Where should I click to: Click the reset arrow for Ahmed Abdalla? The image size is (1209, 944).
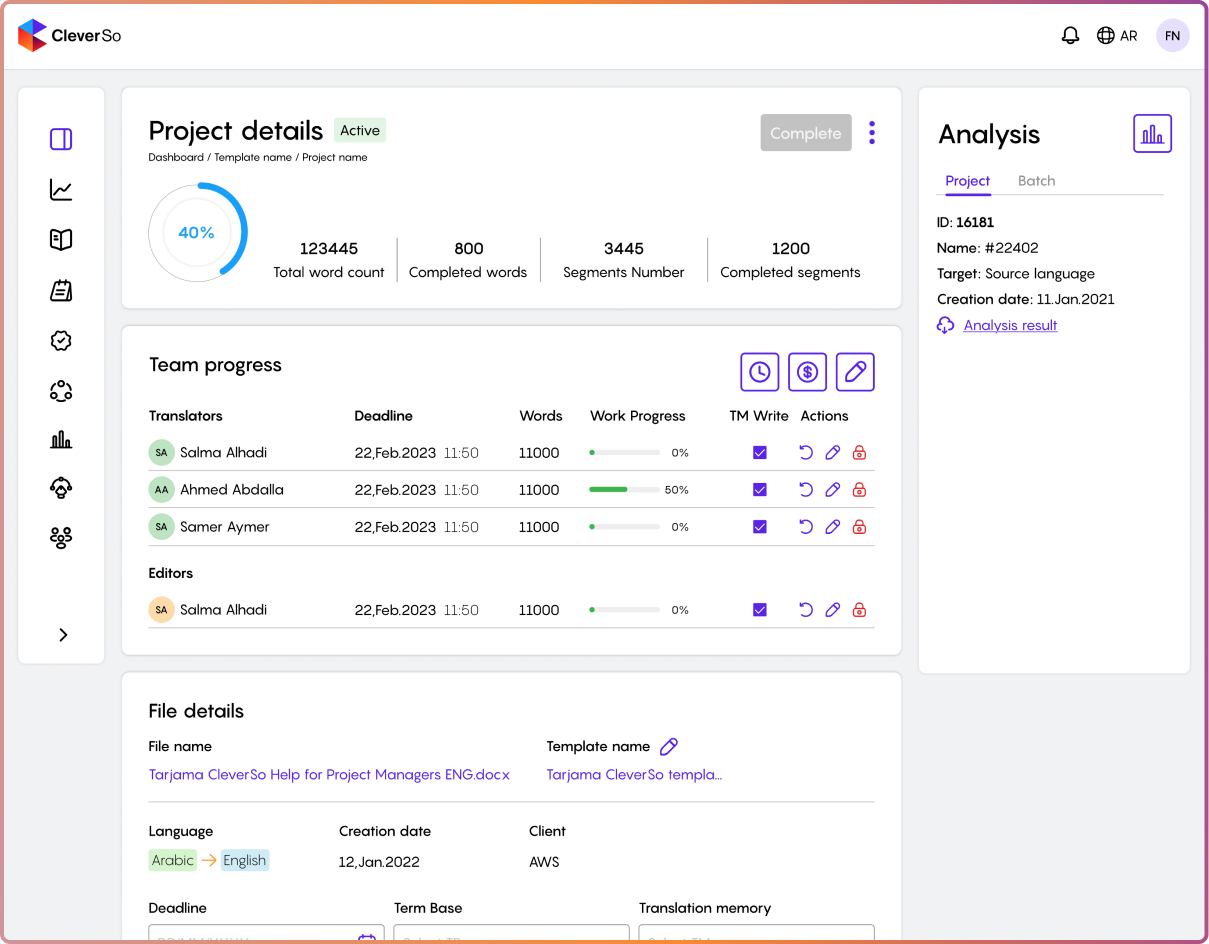pos(806,490)
